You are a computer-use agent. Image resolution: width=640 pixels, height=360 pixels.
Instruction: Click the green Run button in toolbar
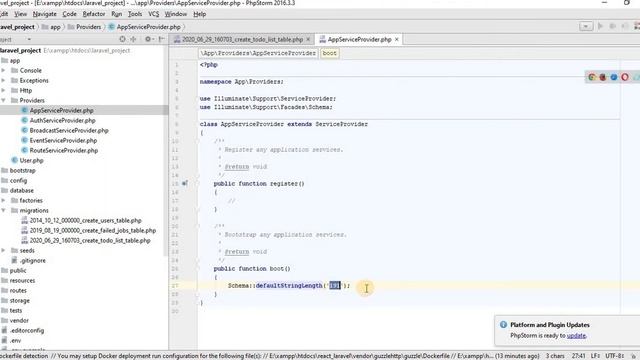click(600, 26)
